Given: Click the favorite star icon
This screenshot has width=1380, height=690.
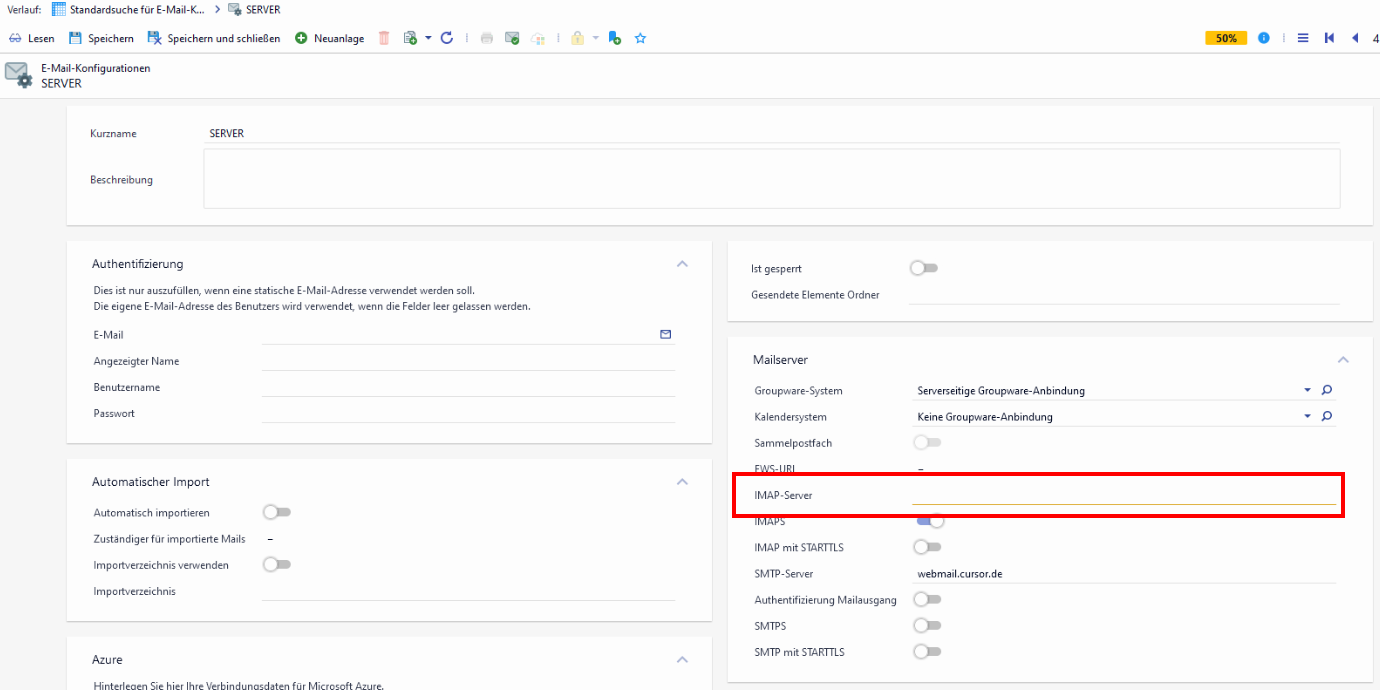Looking at the screenshot, I should pos(641,38).
